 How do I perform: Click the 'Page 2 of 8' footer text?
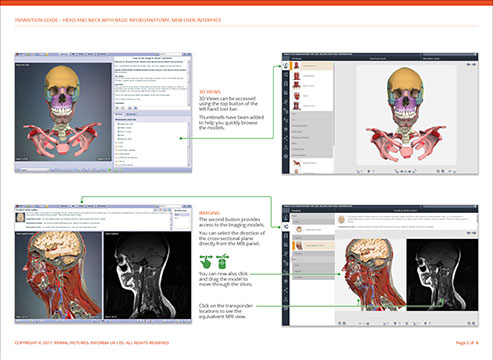coord(467,343)
